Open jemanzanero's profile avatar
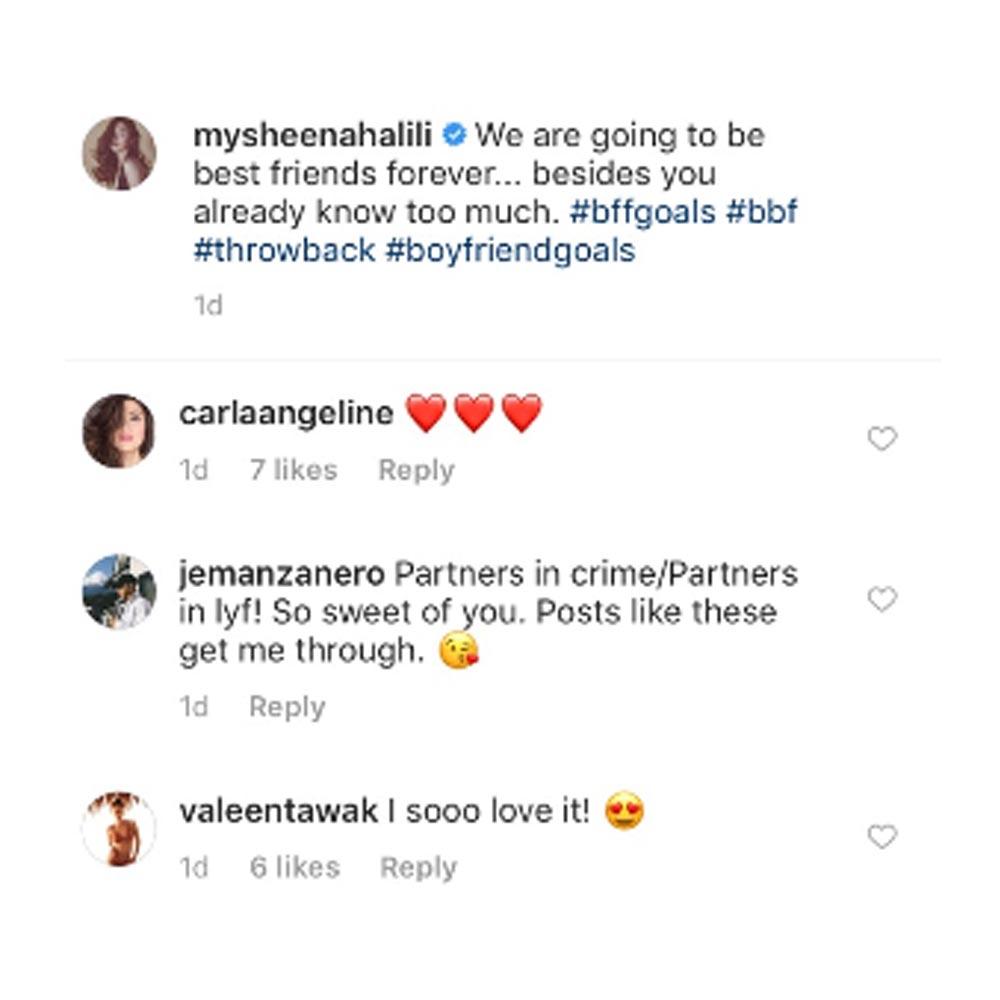 (119, 591)
